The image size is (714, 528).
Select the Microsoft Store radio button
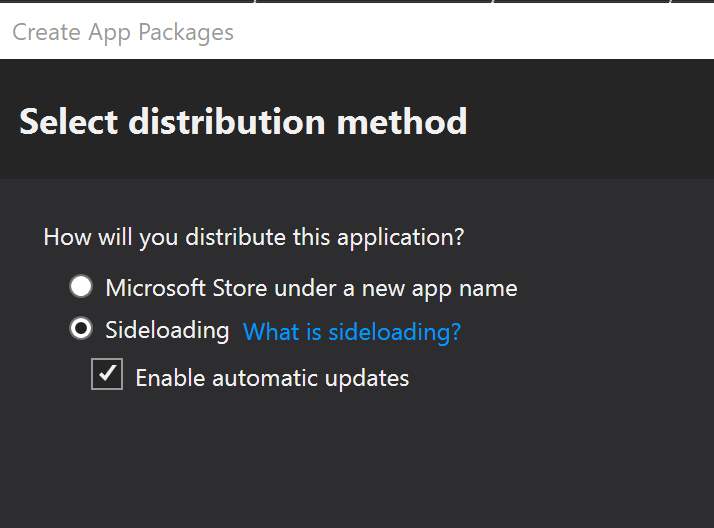(81, 288)
